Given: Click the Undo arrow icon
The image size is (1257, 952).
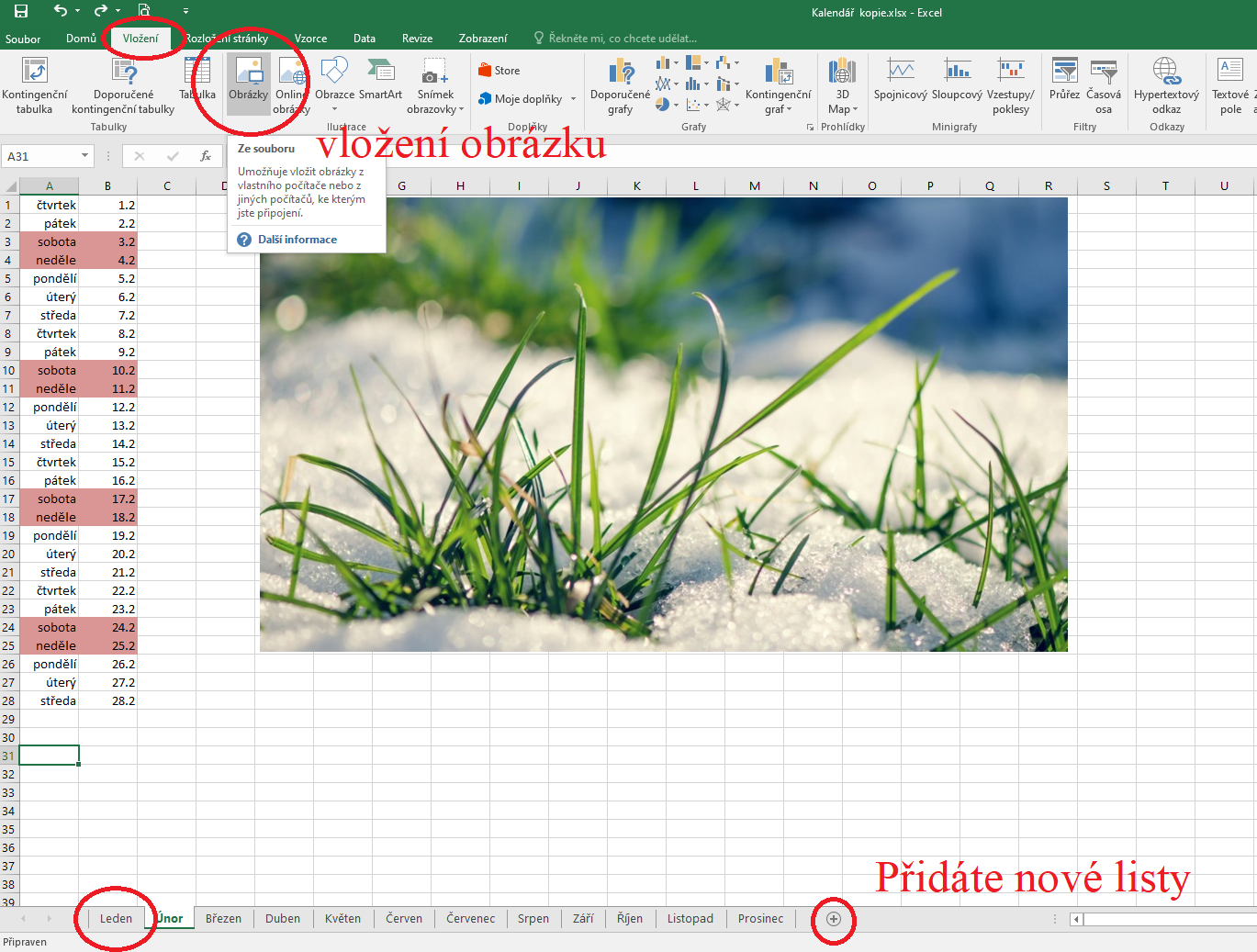Looking at the screenshot, I should (60, 11).
